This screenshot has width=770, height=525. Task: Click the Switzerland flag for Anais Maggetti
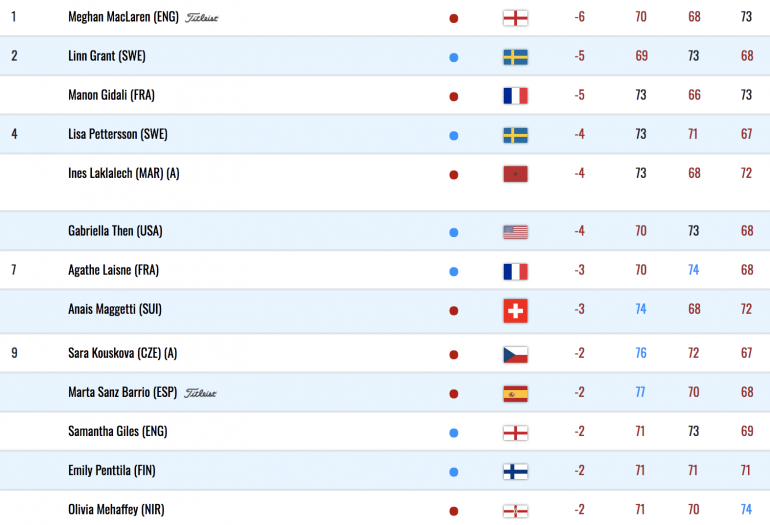click(515, 311)
